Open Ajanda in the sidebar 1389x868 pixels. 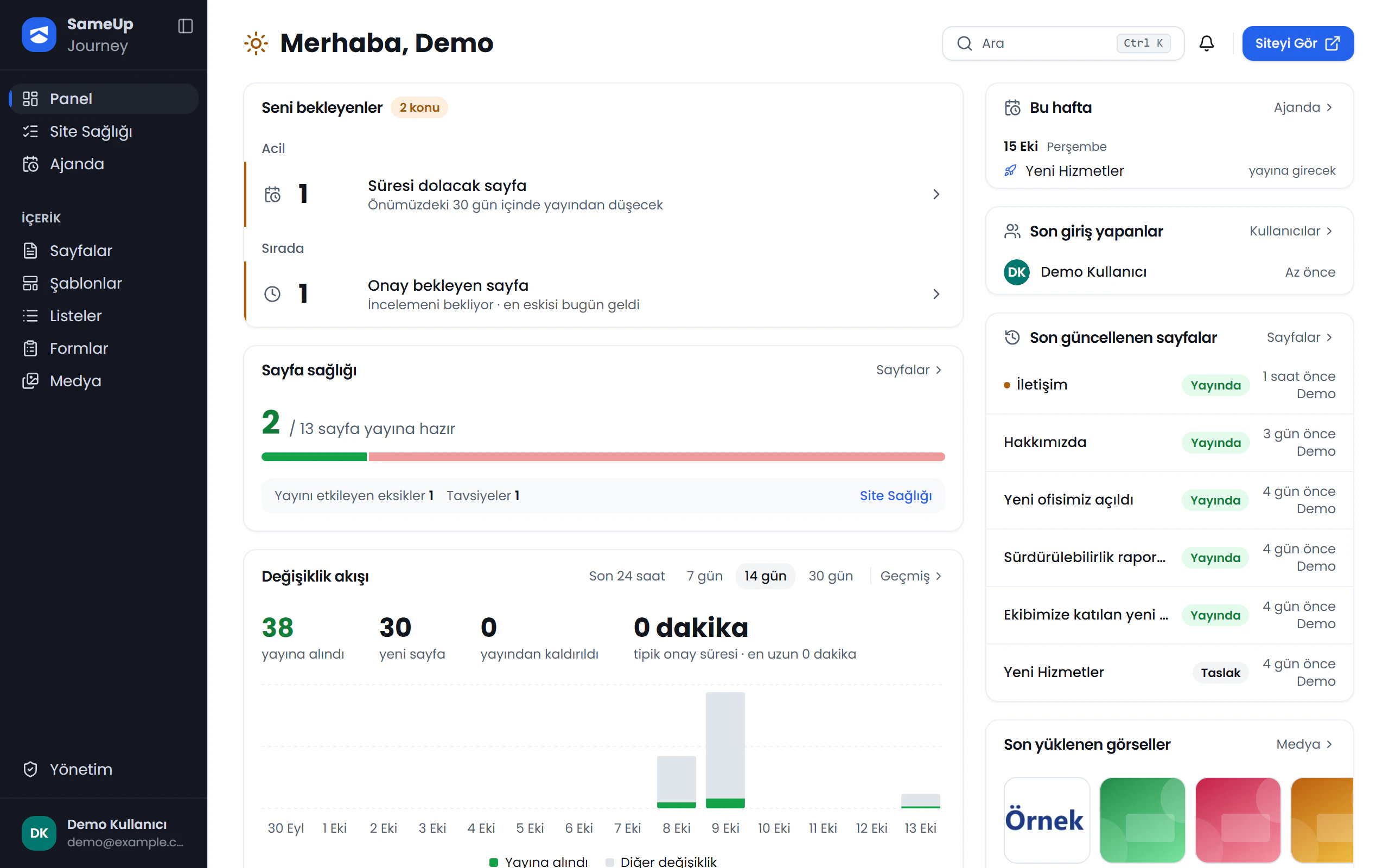coord(104,164)
